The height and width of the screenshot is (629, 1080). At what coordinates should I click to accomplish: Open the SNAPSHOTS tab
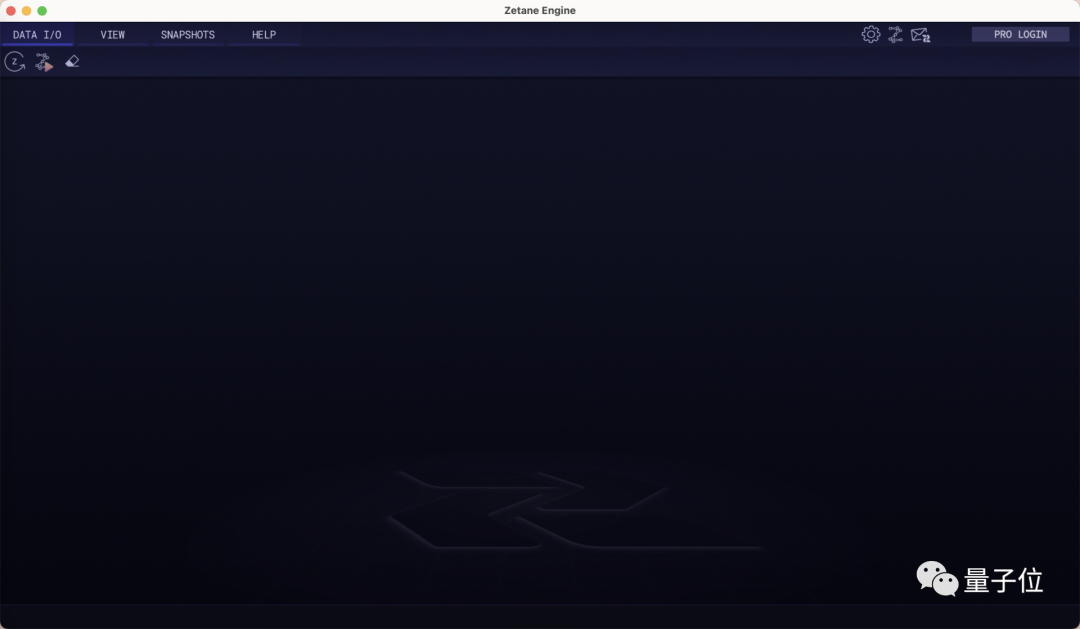coord(187,34)
